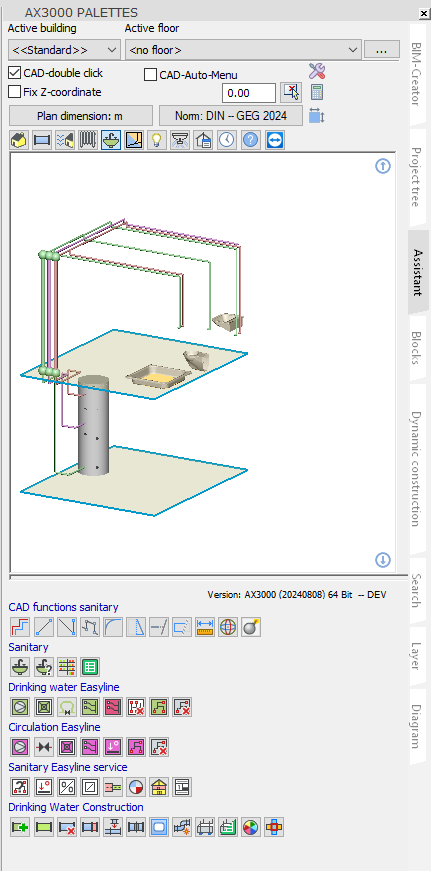This screenshot has width=431, height=871.
Task: Select the yellow house building icon
Action: coord(19,140)
